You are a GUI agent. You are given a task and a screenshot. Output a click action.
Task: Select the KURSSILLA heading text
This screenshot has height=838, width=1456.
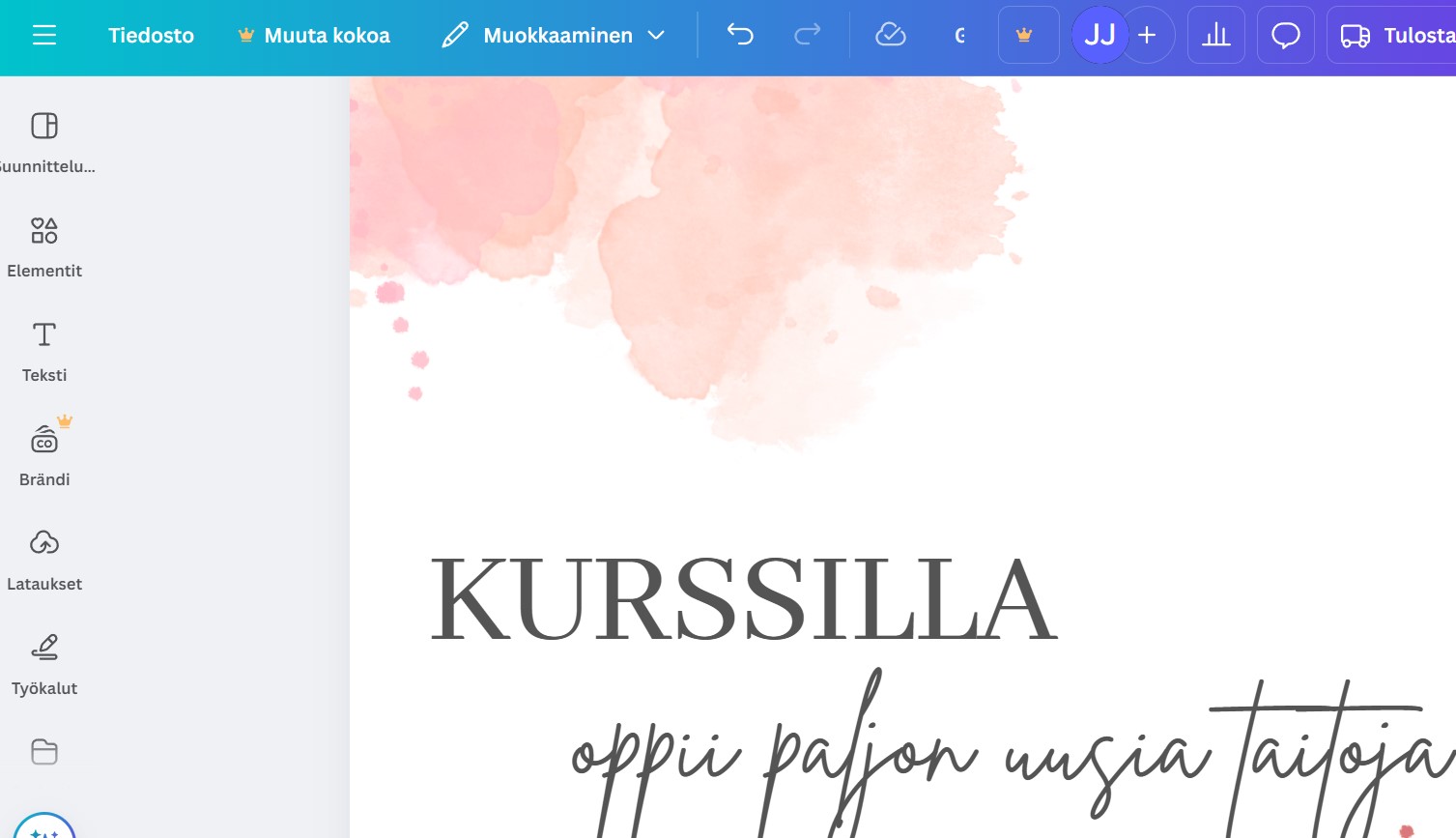[x=742, y=599]
